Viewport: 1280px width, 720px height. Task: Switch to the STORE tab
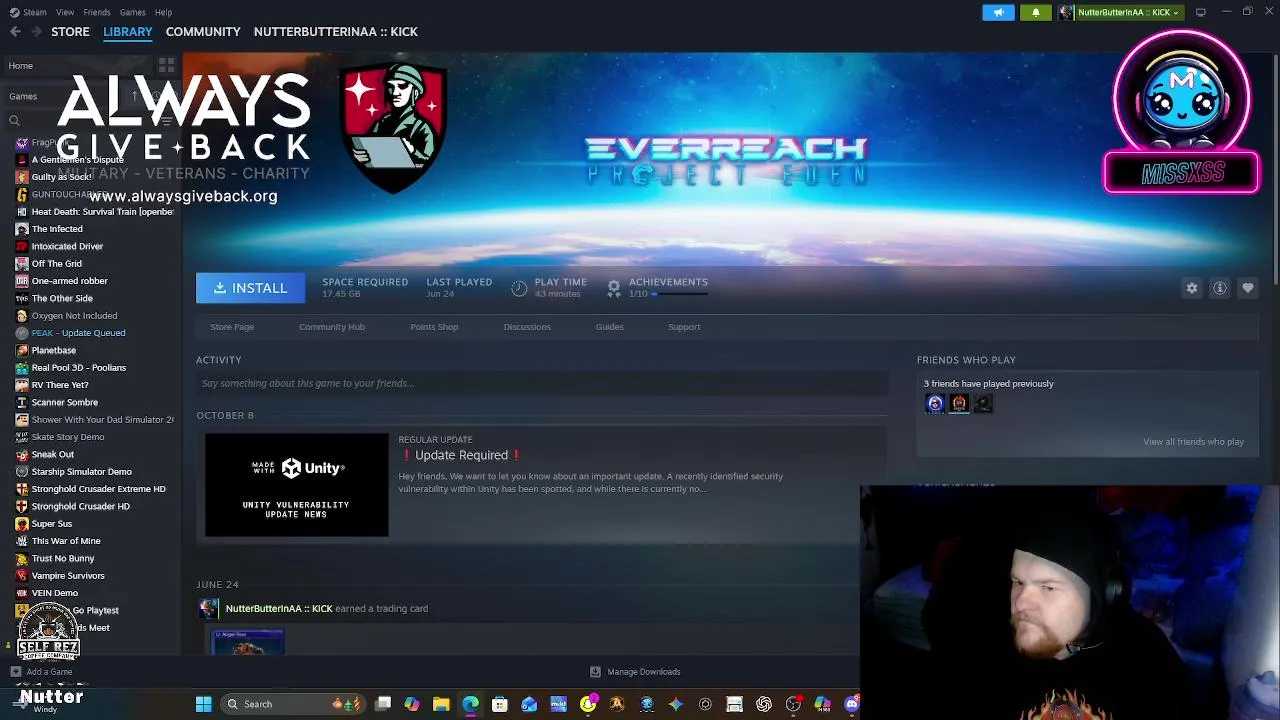click(x=70, y=32)
